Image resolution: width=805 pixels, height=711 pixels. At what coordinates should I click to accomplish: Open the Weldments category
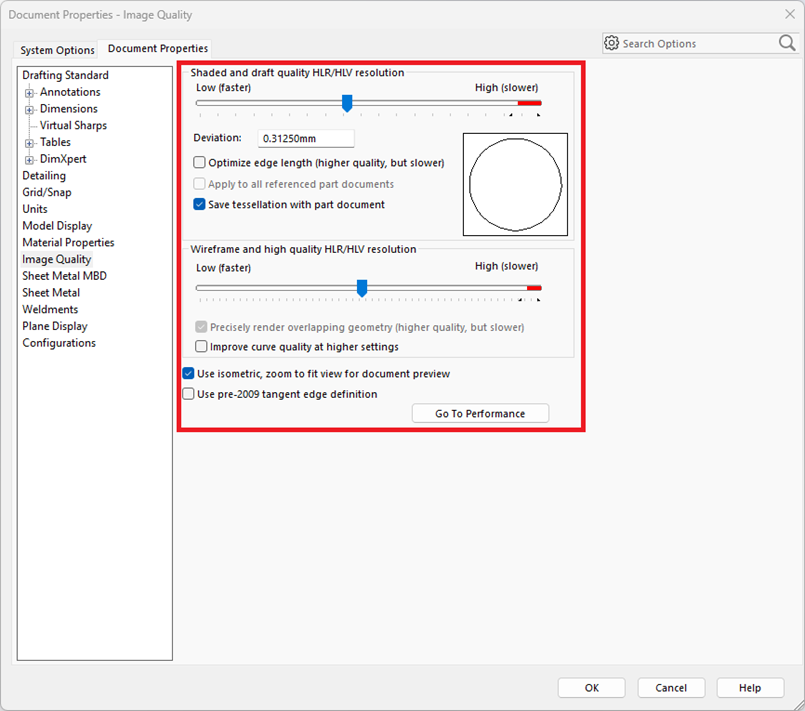pos(50,310)
